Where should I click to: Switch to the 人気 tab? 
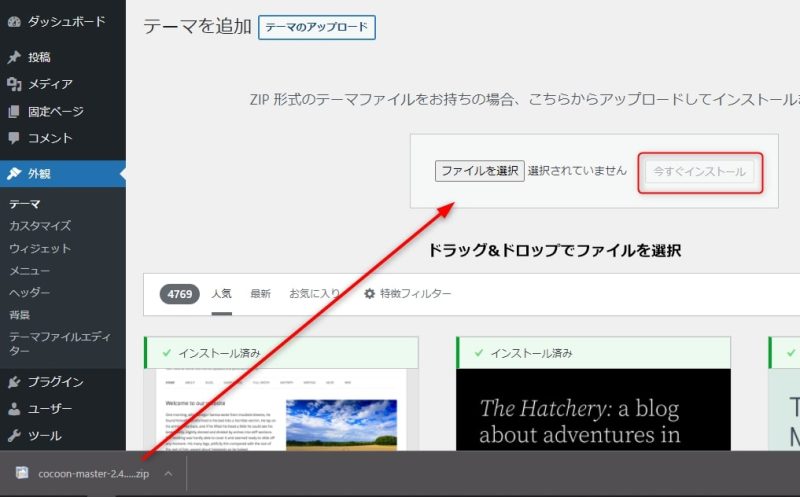click(221, 294)
